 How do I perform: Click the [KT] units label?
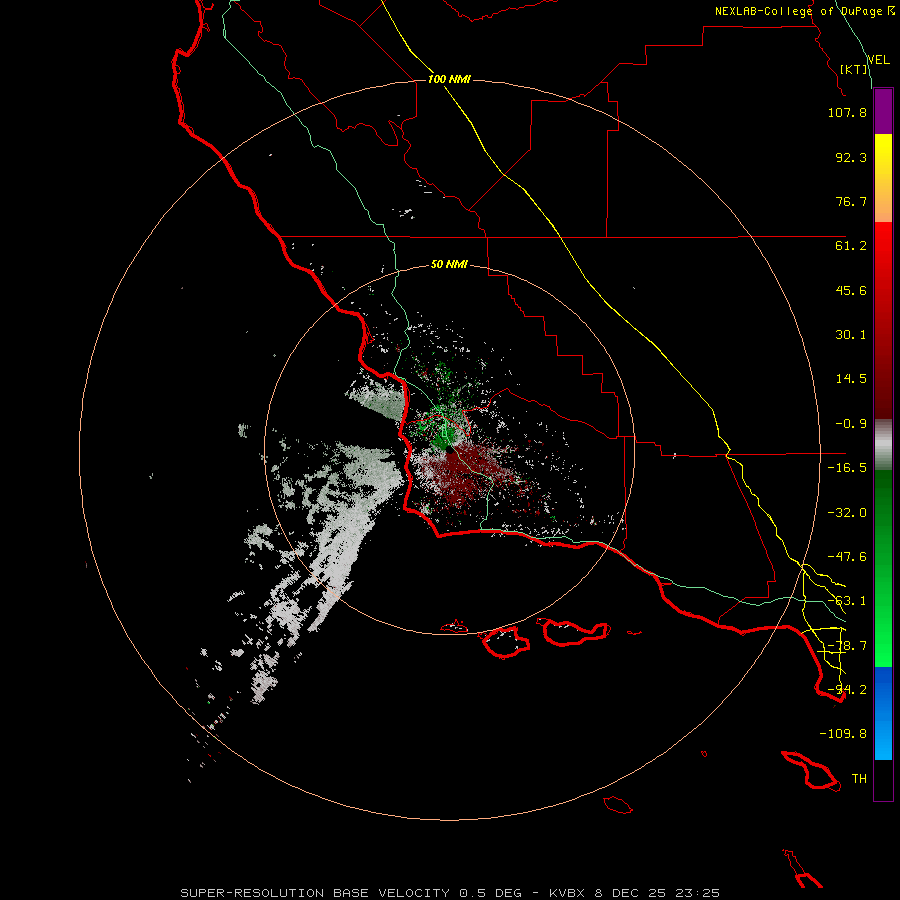(x=854, y=69)
